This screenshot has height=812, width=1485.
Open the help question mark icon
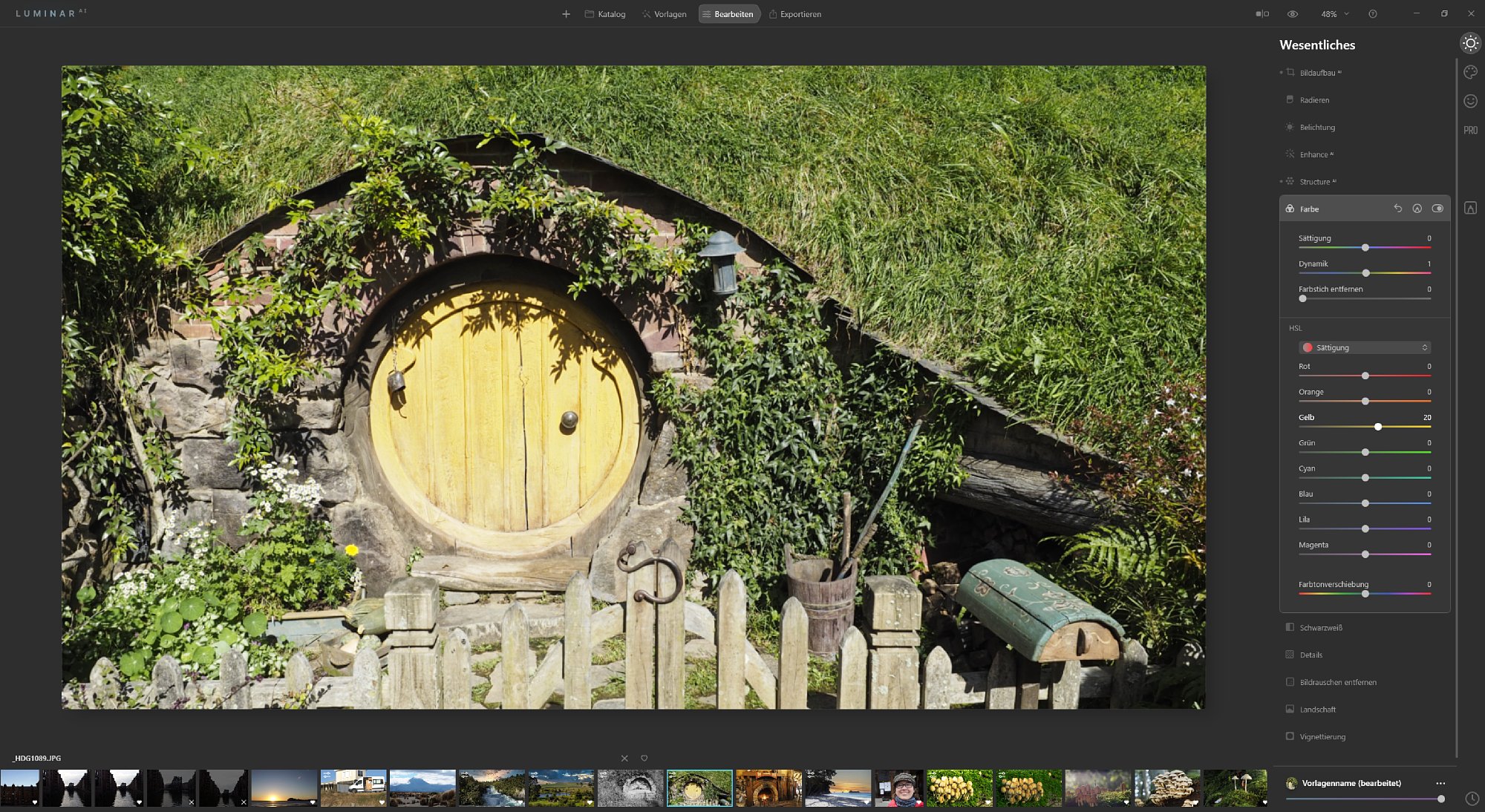(x=1373, y=14)
